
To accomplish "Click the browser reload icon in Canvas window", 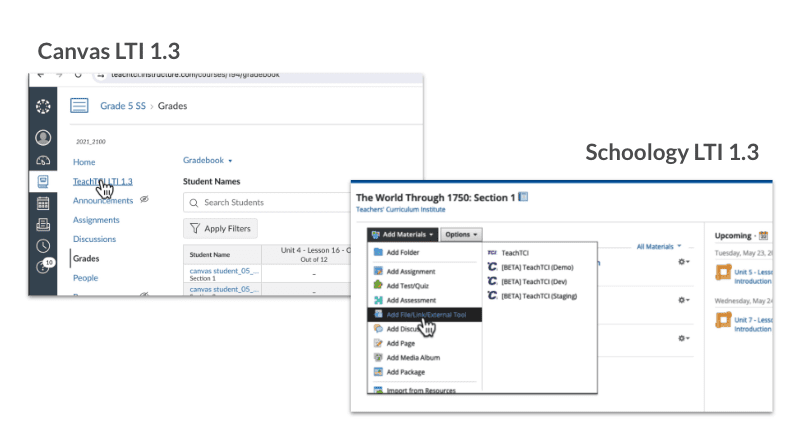I will coord(78,75).
